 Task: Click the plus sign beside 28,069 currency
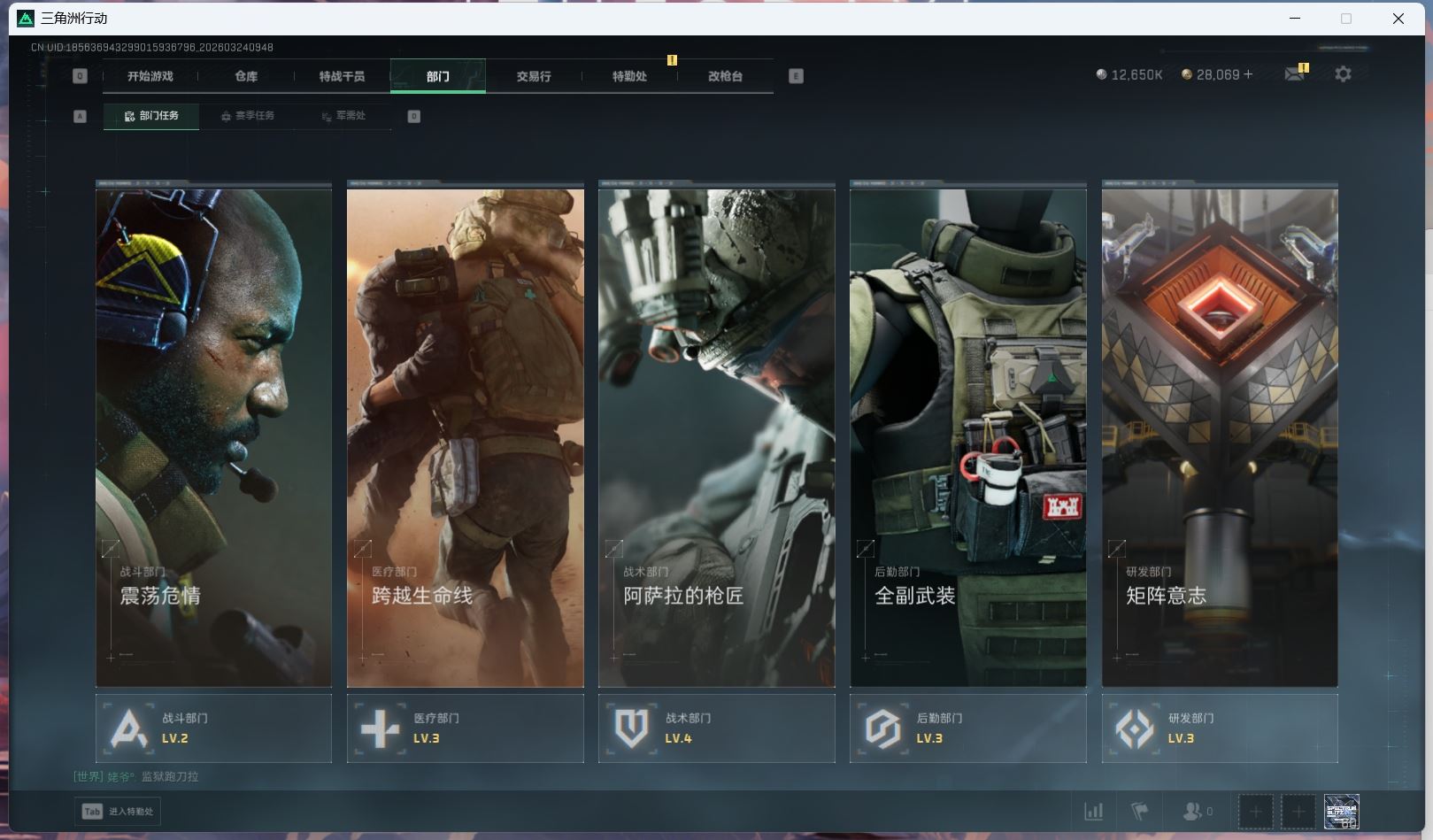tap(1248, 74)
